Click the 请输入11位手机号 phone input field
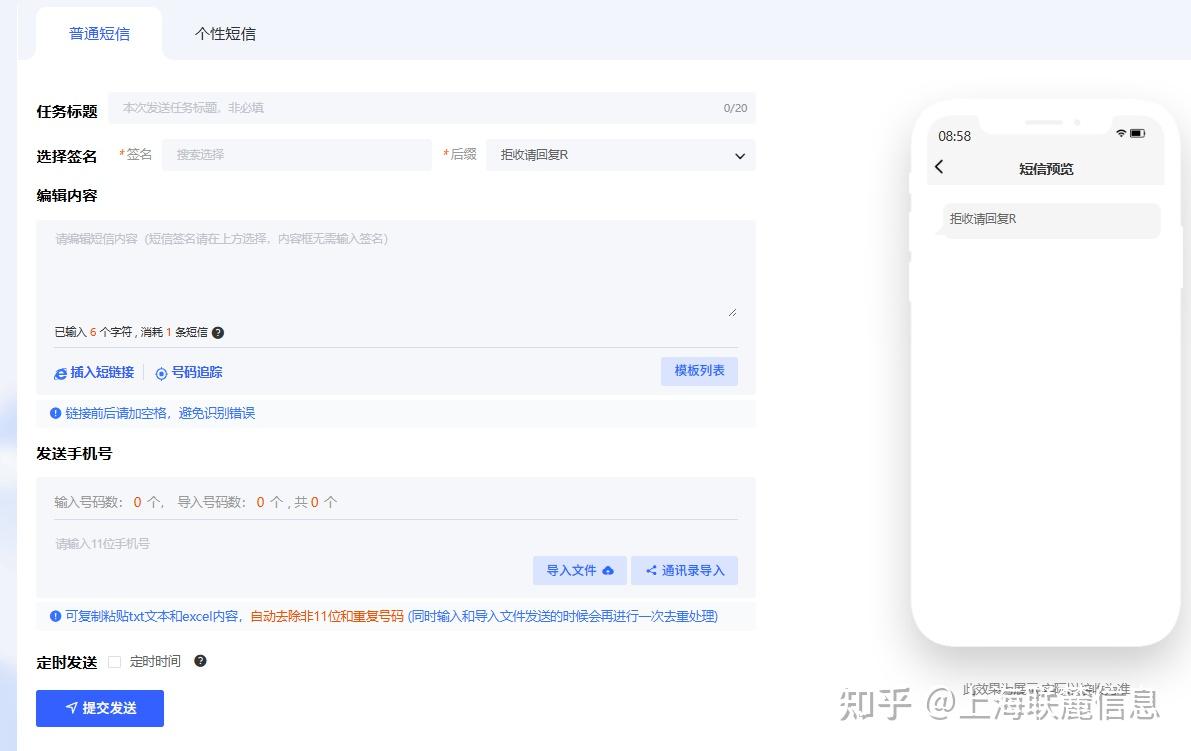The image size is (1191, 751). 292,544
